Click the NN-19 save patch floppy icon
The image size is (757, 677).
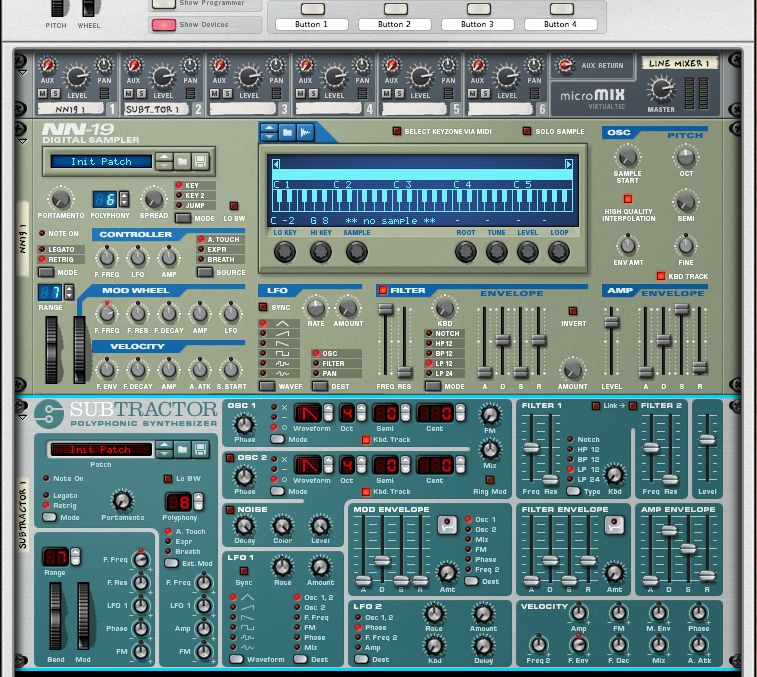[200, 161]
